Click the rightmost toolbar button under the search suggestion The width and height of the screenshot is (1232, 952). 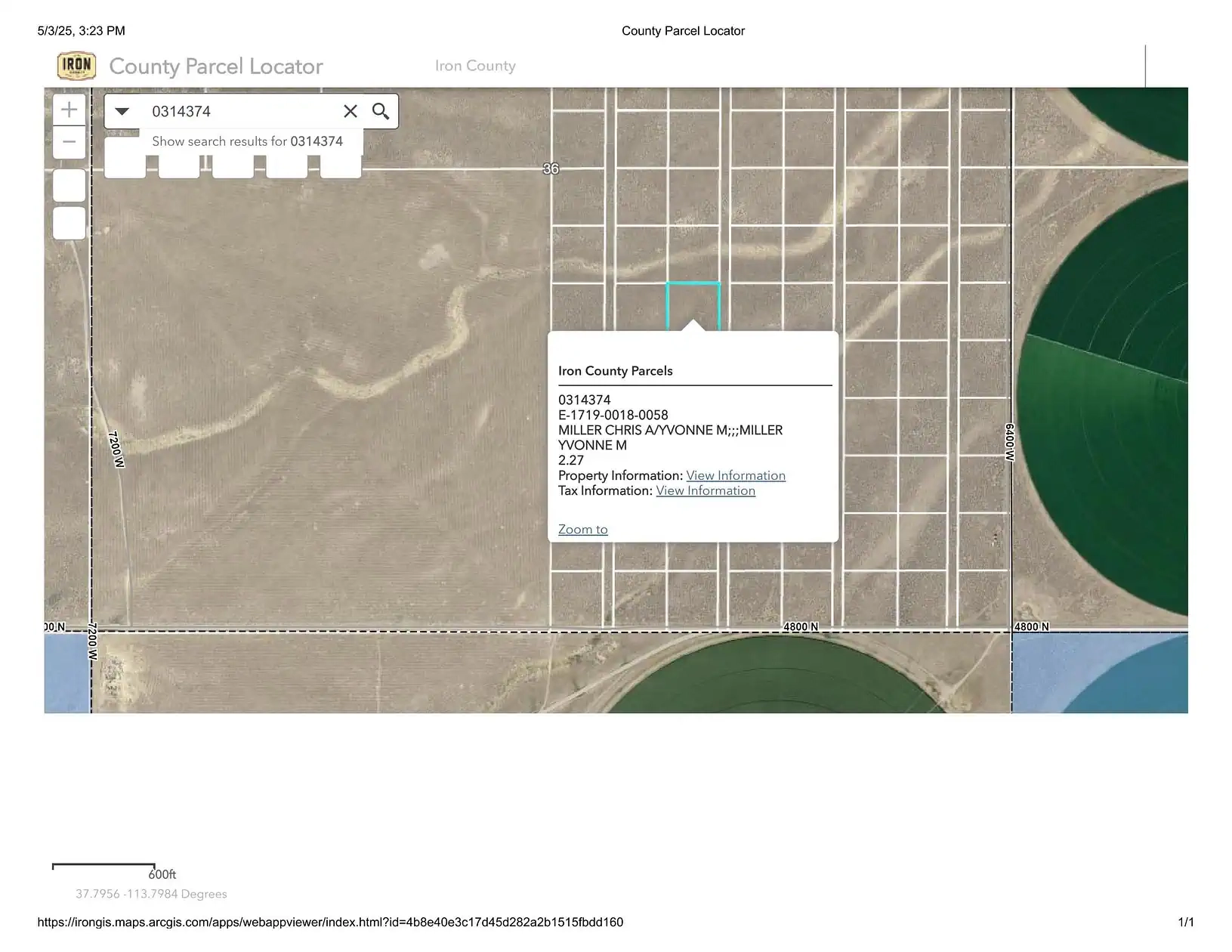340,162
